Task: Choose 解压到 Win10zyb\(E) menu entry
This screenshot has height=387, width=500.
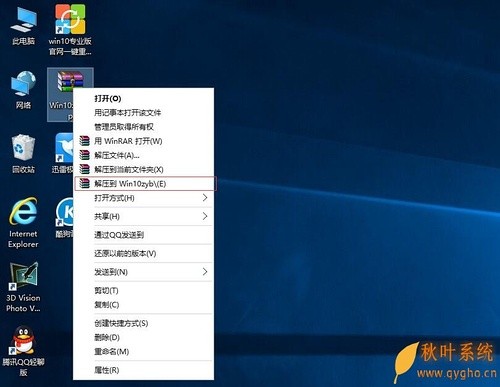Action: click(x=145, y=184)
